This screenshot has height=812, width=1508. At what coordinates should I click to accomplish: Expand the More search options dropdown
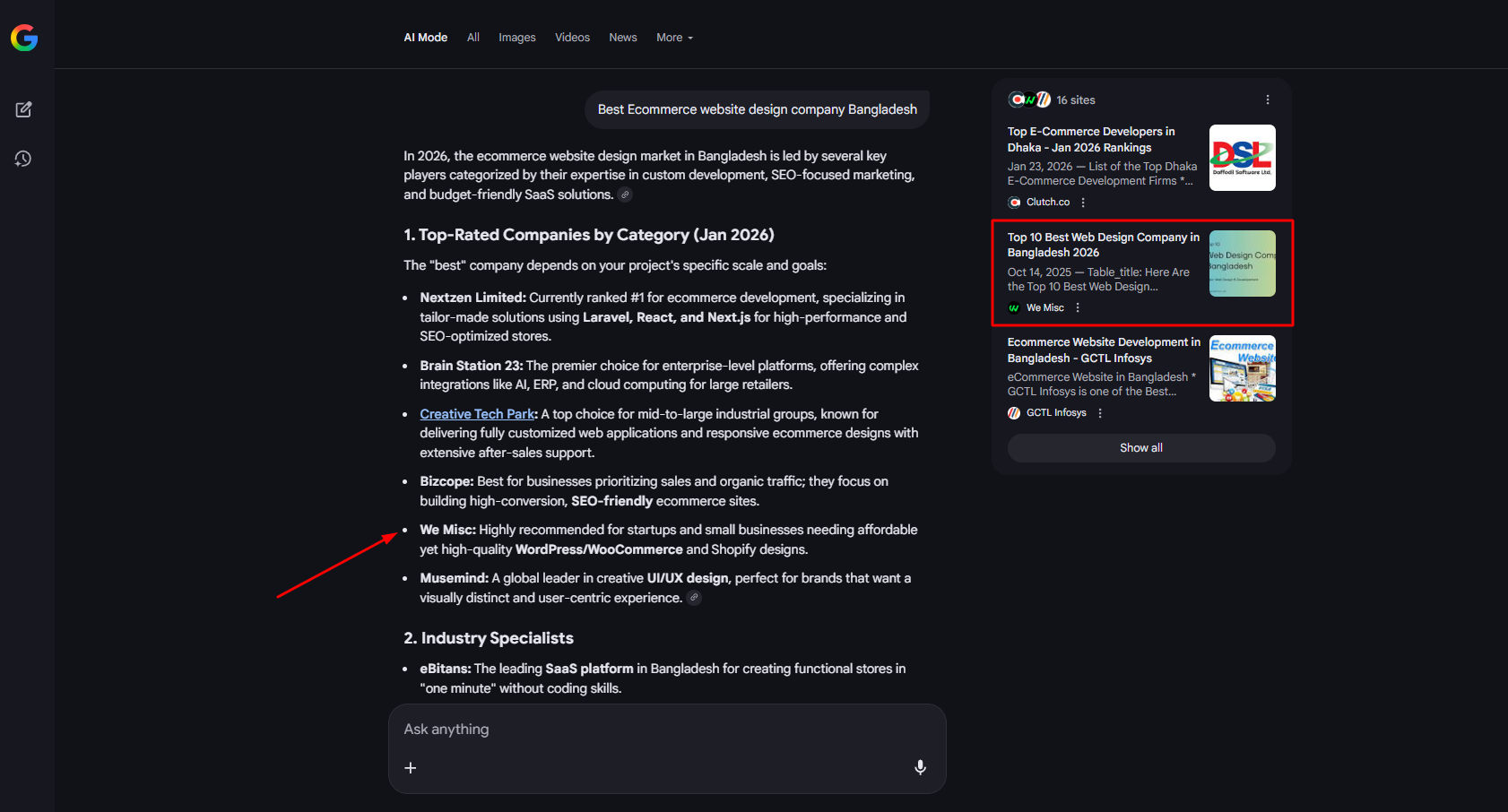[x=674, y=38]
